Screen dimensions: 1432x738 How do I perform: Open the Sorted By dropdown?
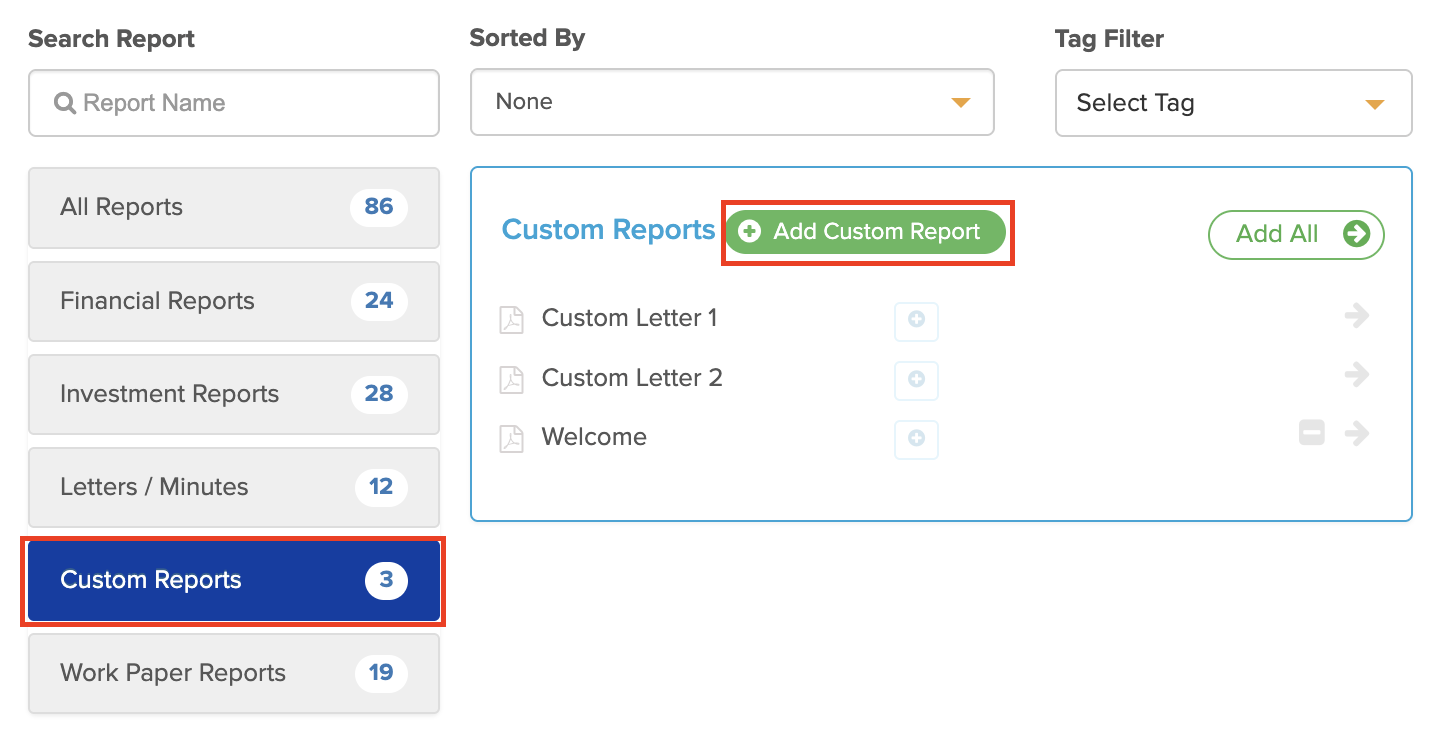pos(732,102)
